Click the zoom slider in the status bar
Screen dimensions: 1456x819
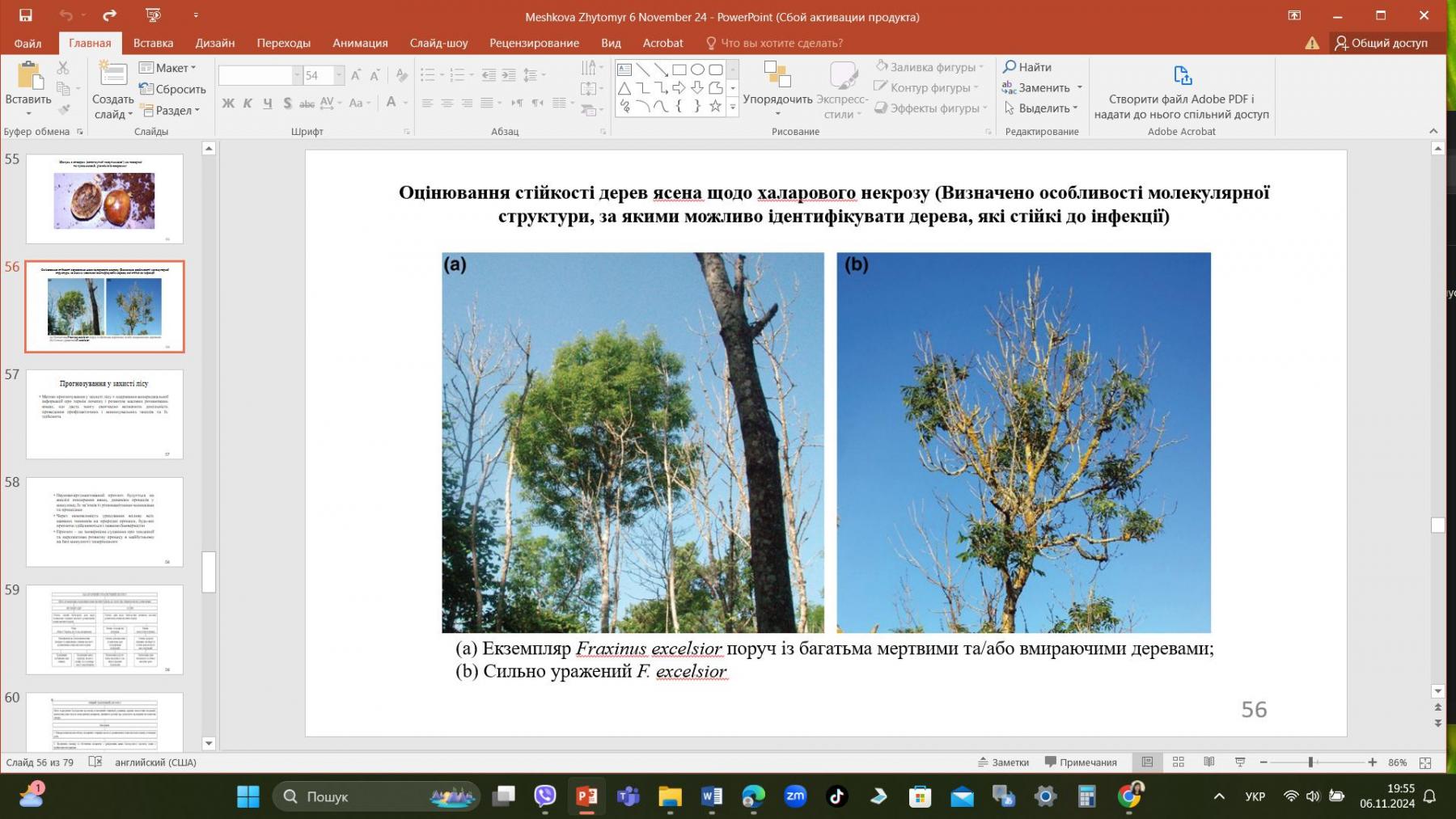coord(1310,762)
